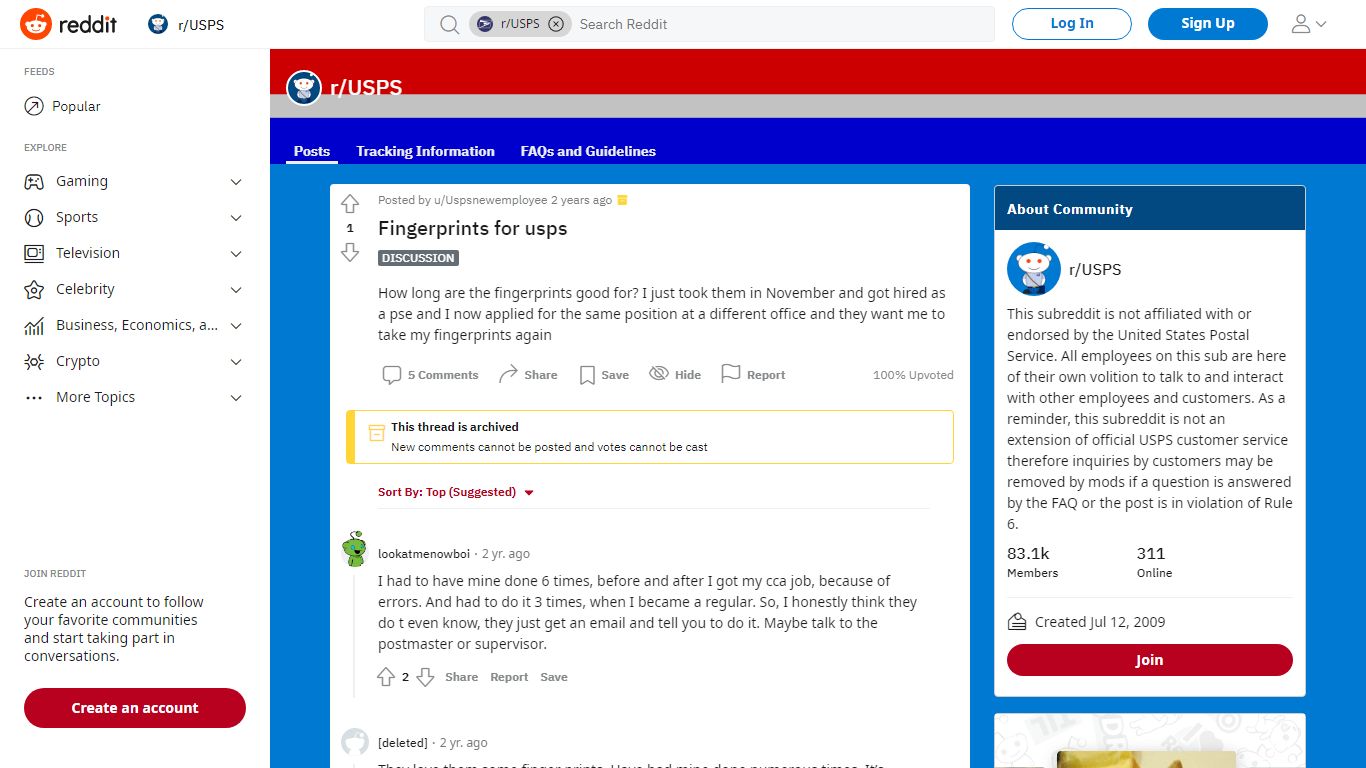Report the post with flag icon
The image size is (1366, 768).
(753, 375)
